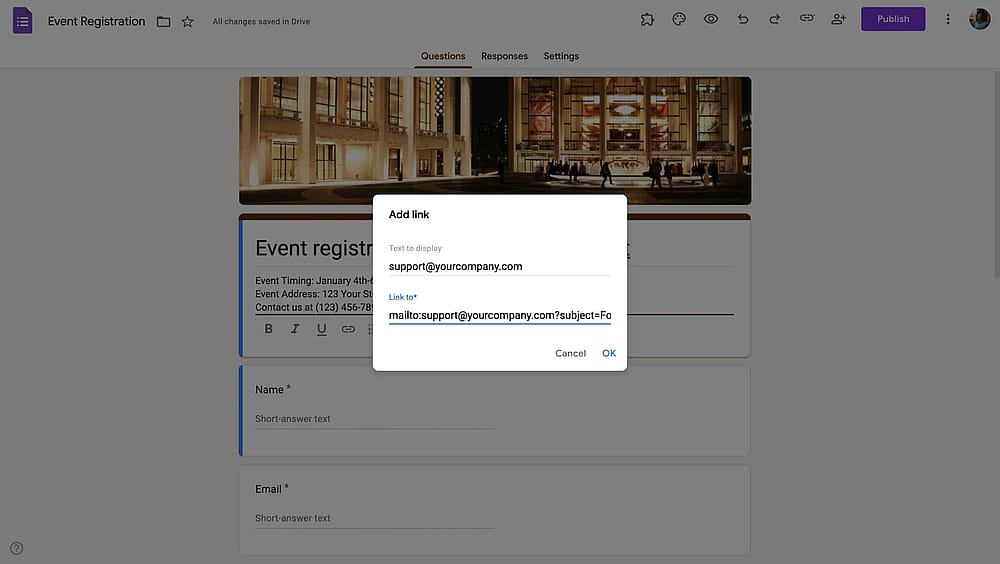
Task: Select the Email question label
Action: [268, 489]
